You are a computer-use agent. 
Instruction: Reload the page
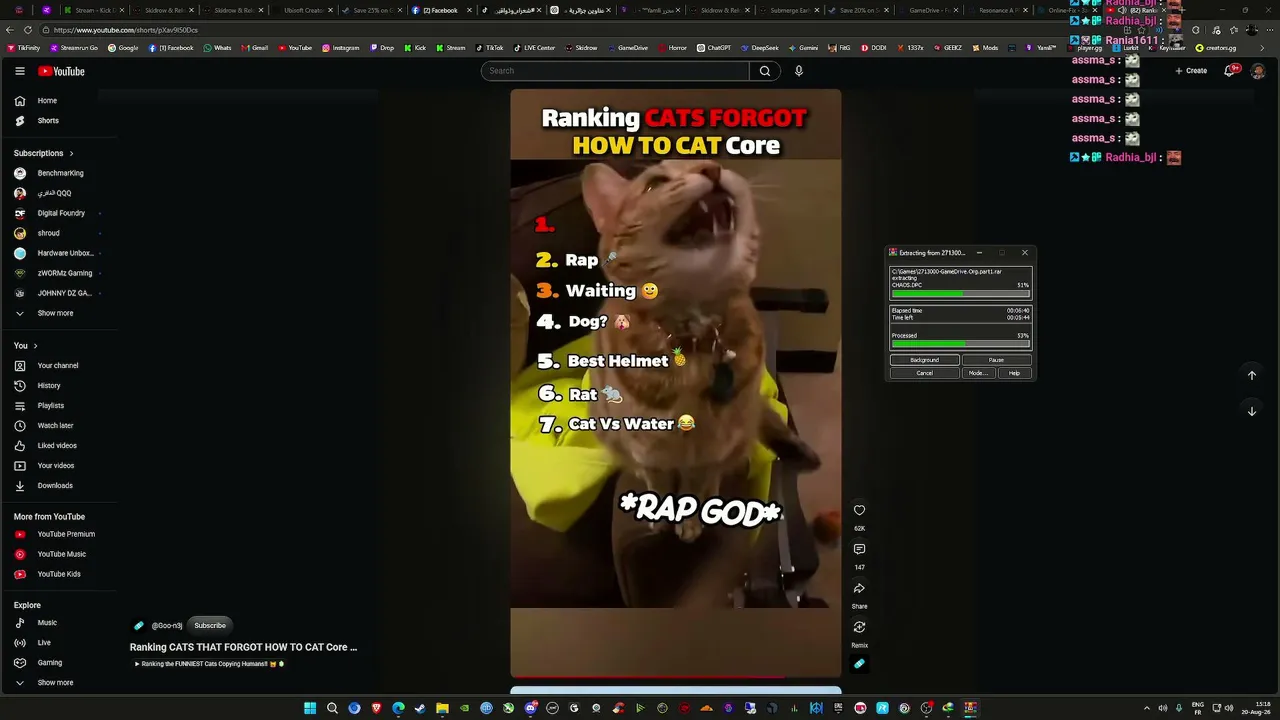[x=28, y=30]
